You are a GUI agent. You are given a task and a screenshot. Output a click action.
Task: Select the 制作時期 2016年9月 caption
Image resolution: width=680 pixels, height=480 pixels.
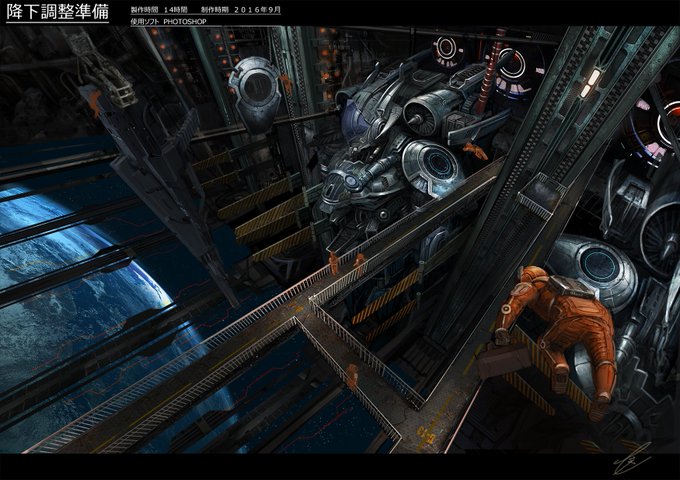241,10
